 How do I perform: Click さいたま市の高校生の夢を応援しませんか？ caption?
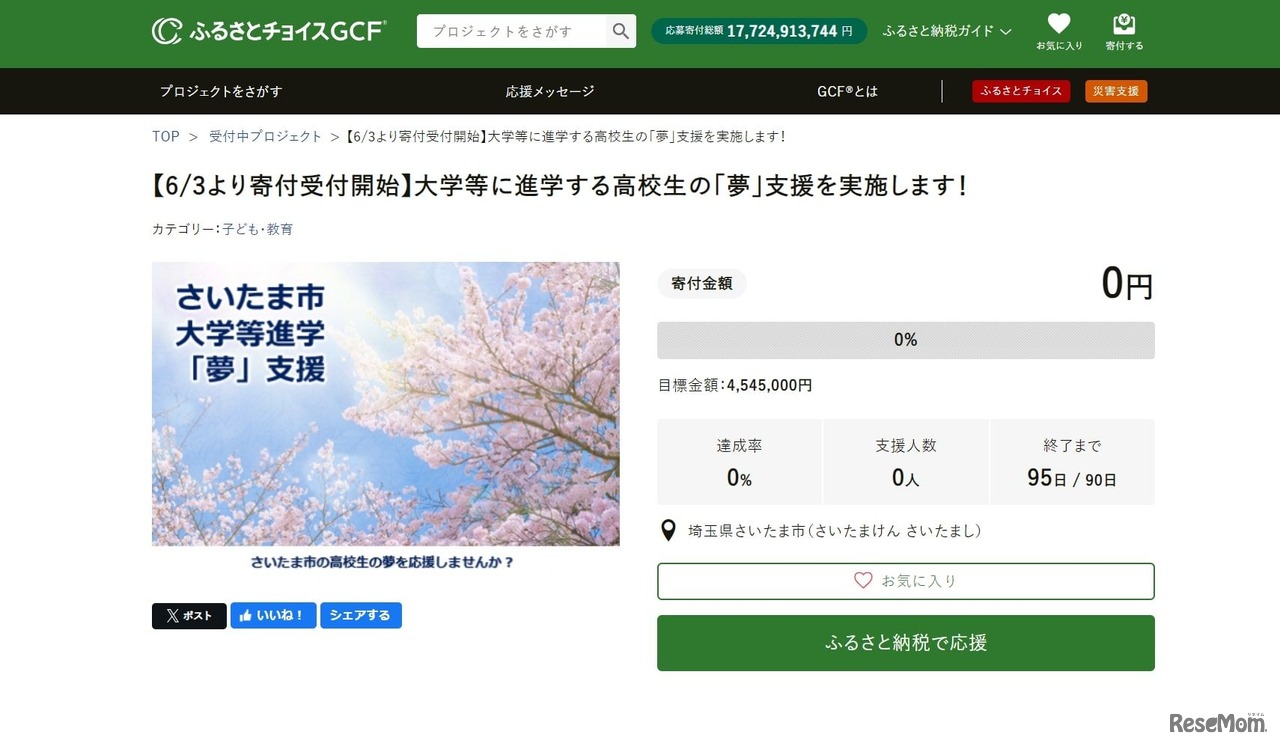(383, 563)
